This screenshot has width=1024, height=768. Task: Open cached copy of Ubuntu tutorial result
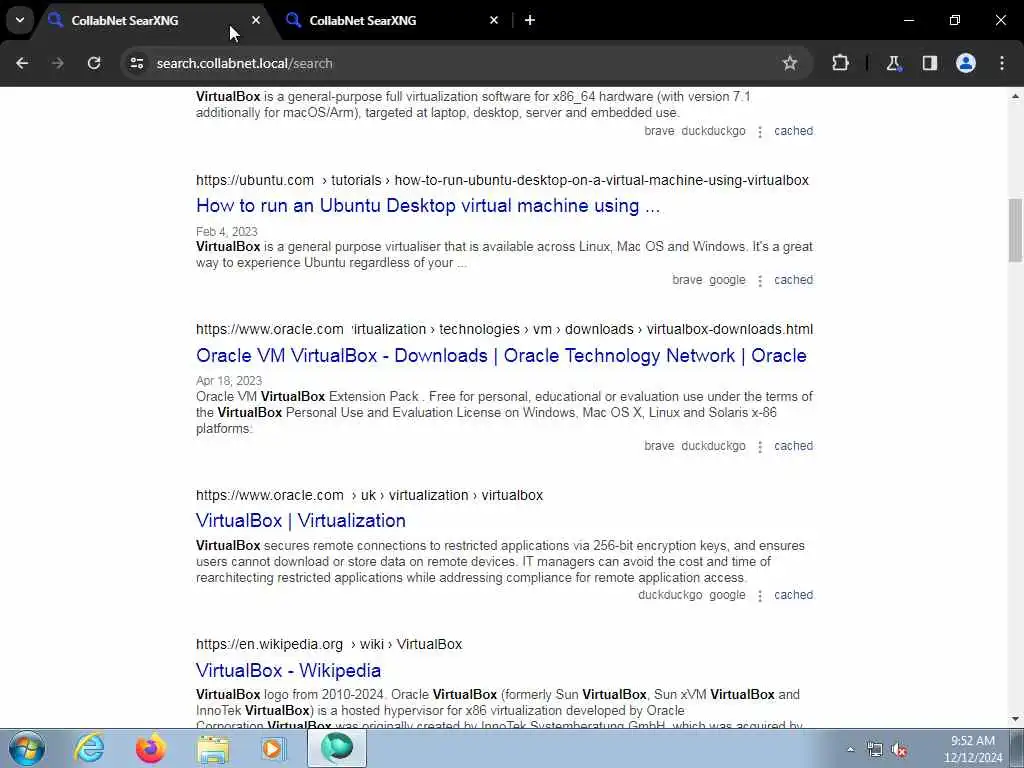[793, 280]
